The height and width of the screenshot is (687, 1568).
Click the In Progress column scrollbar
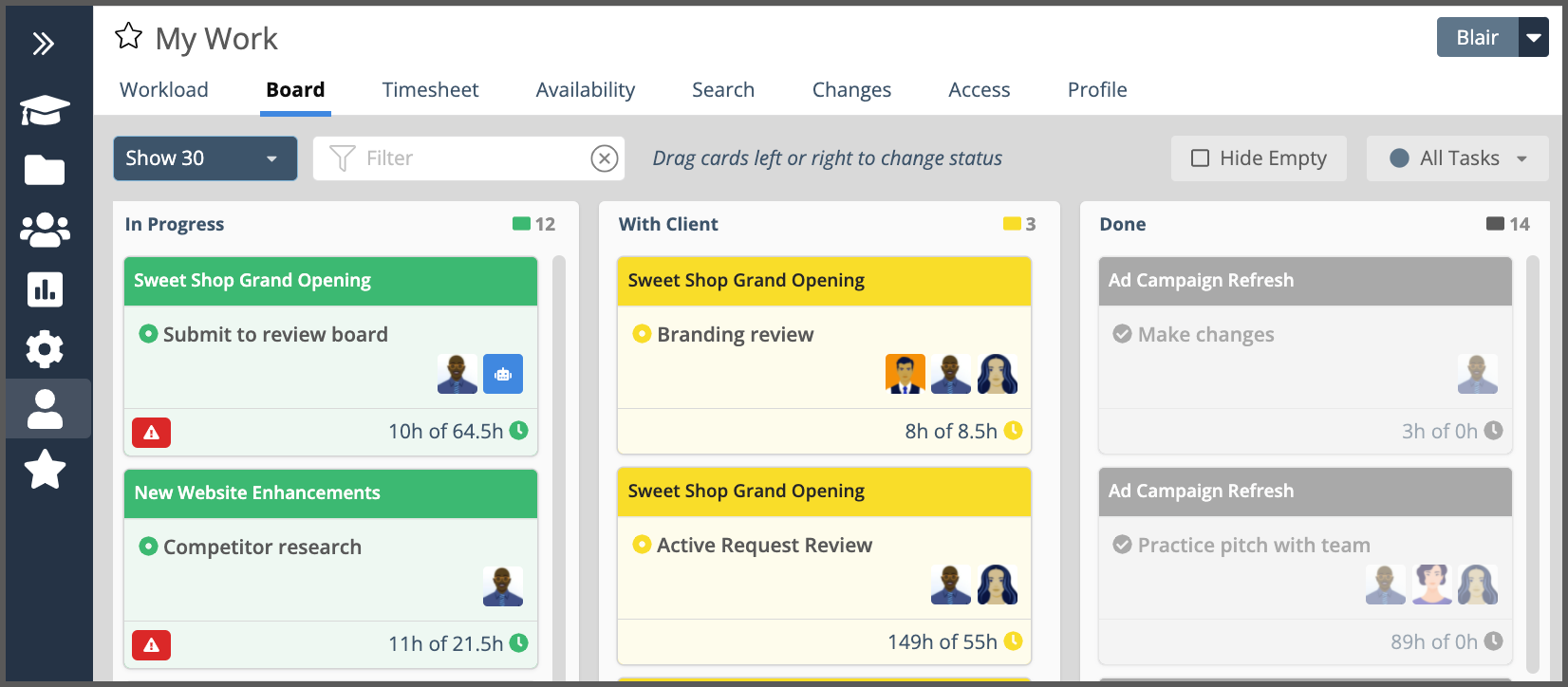(x=559, y=468)
